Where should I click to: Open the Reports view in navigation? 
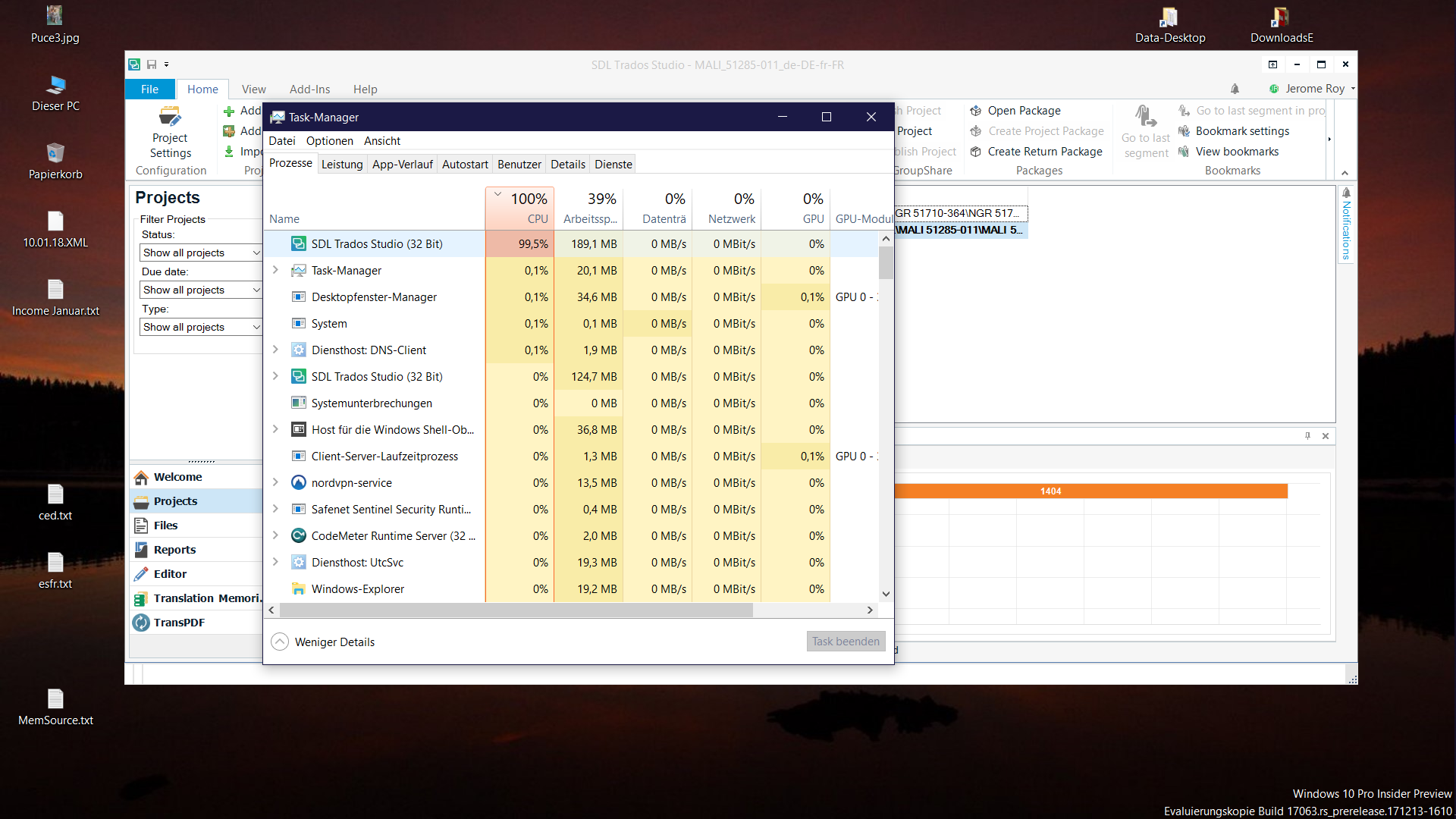(196, 550)
